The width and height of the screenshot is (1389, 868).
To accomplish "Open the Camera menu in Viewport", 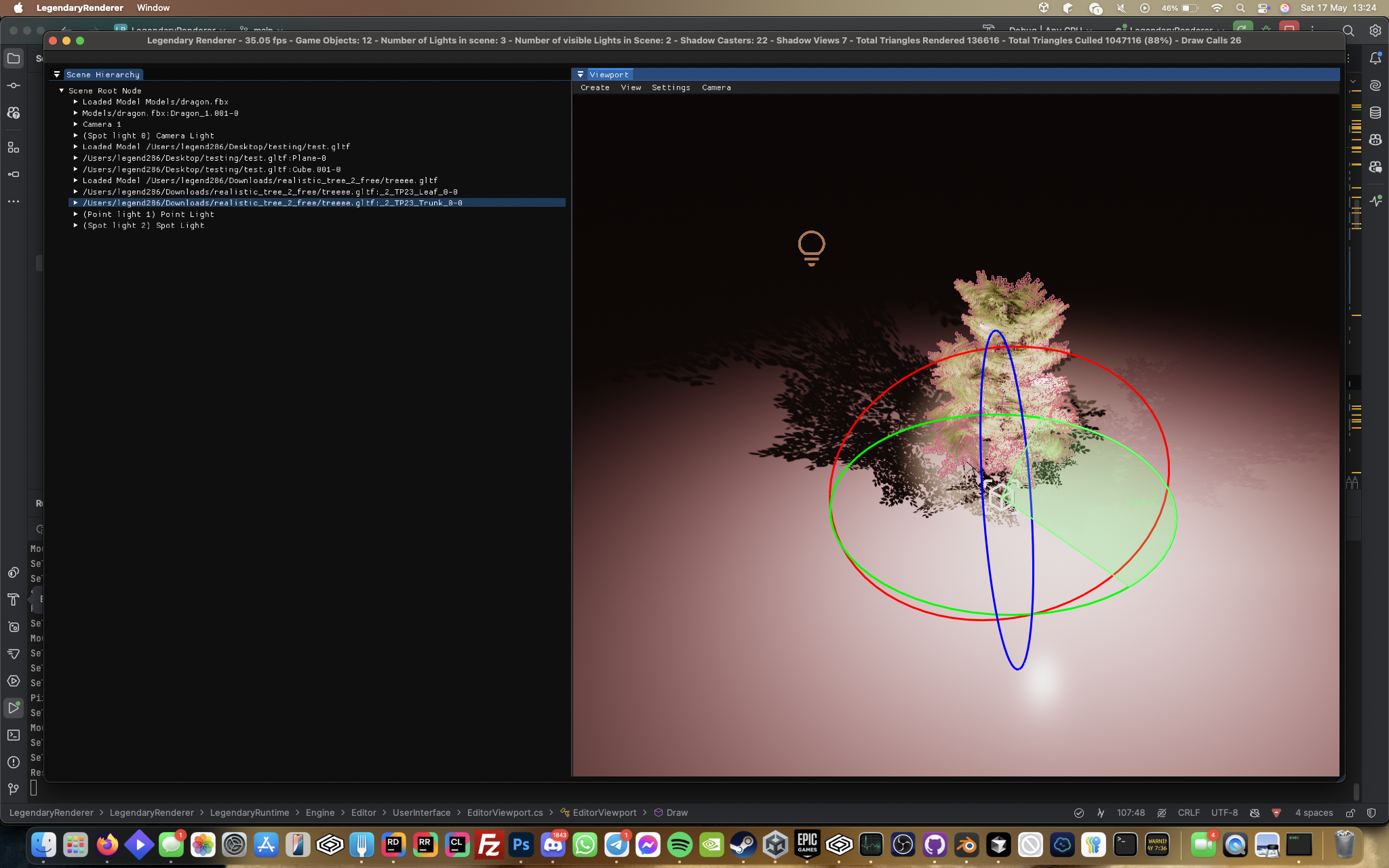I will pos(716,87).
